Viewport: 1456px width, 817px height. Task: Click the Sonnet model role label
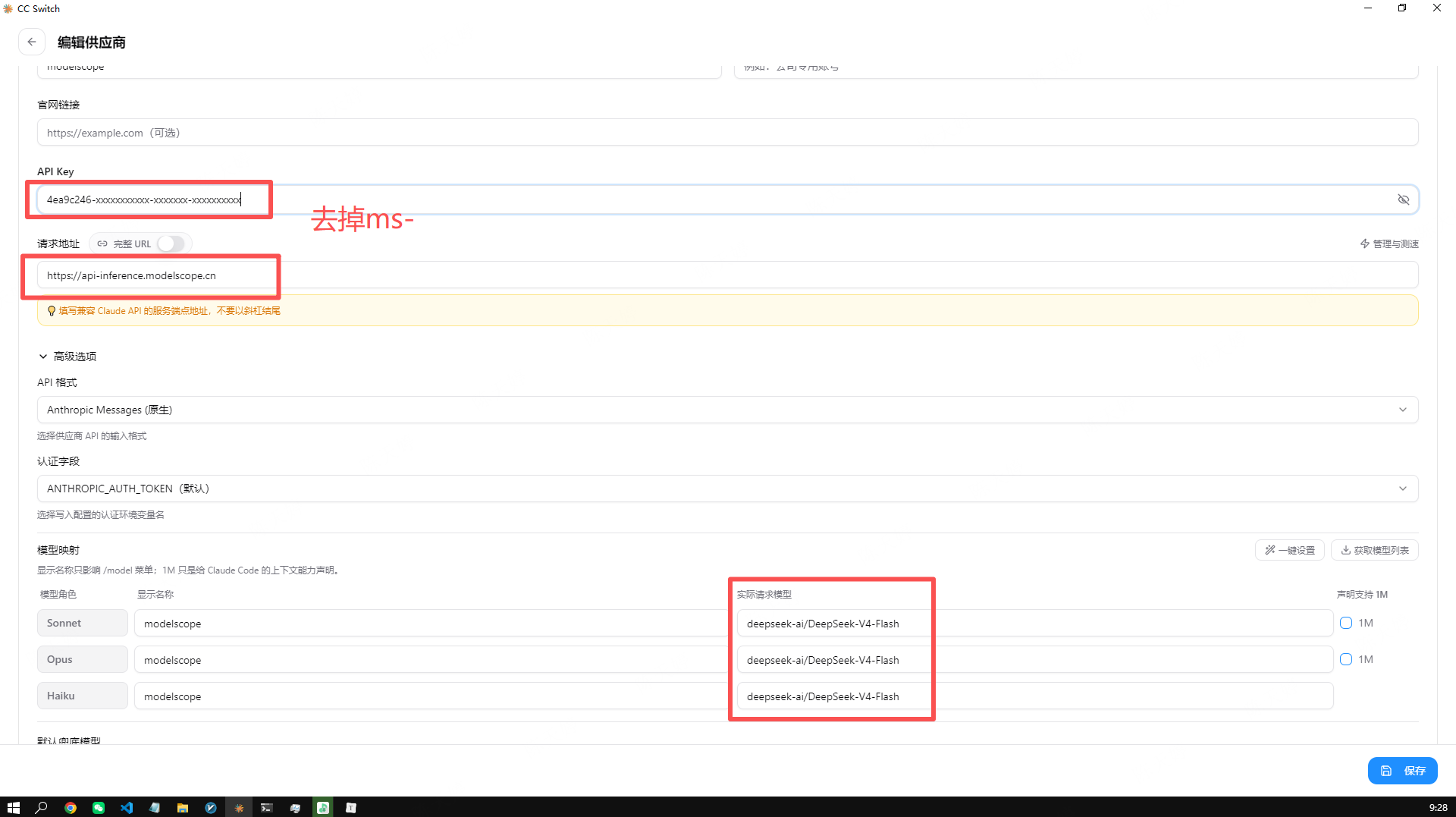click(82, 623)
